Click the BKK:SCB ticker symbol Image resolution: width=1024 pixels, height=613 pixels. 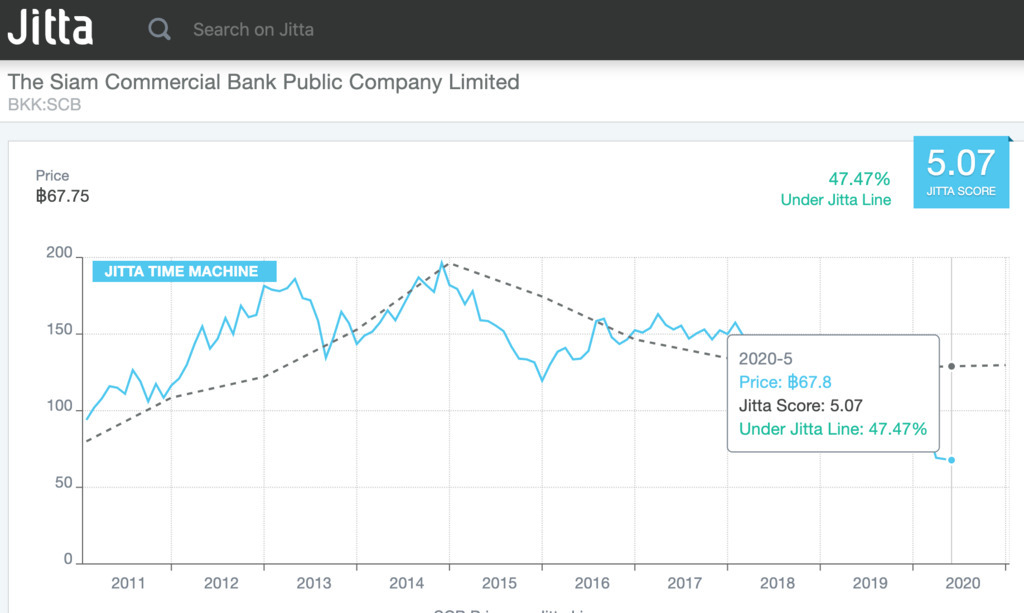point(44,104)
